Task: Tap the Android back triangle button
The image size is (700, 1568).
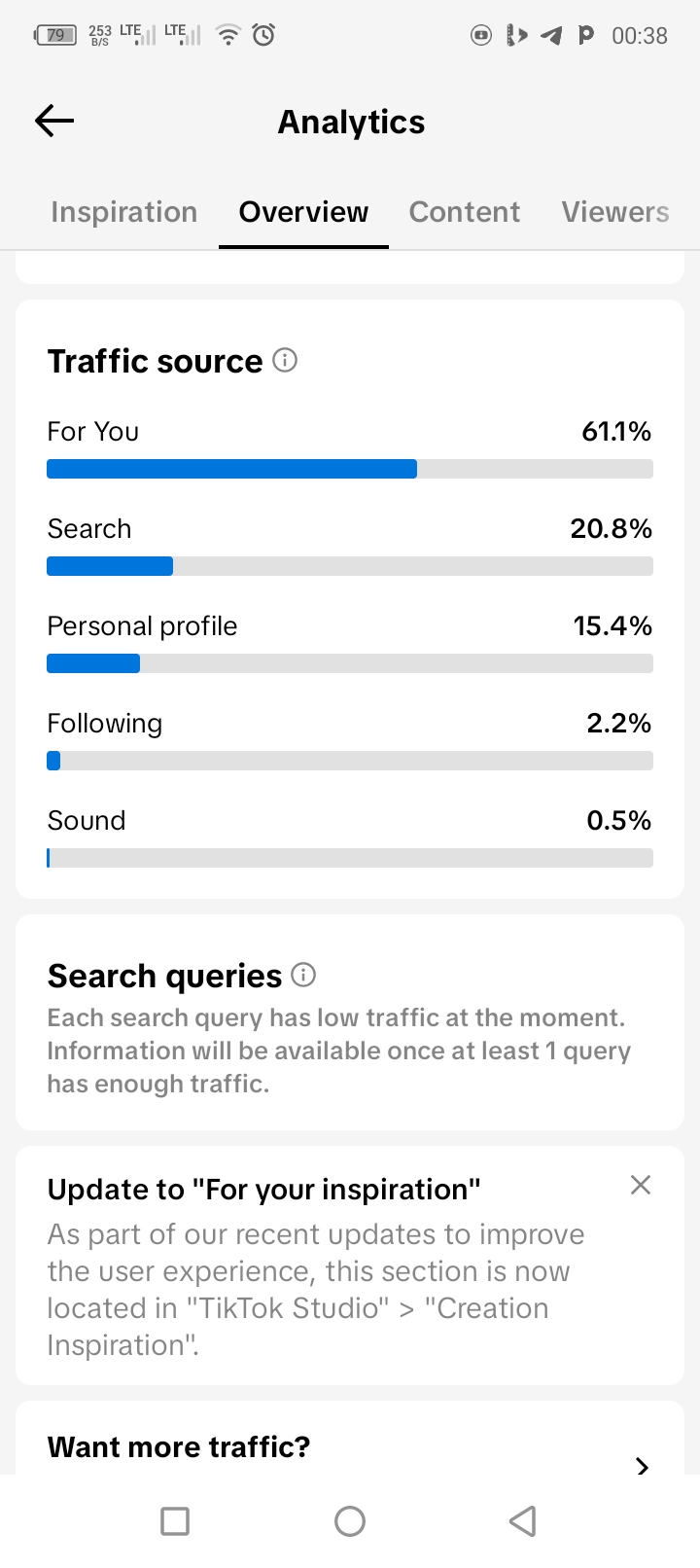Action: tap(523, 1520)
